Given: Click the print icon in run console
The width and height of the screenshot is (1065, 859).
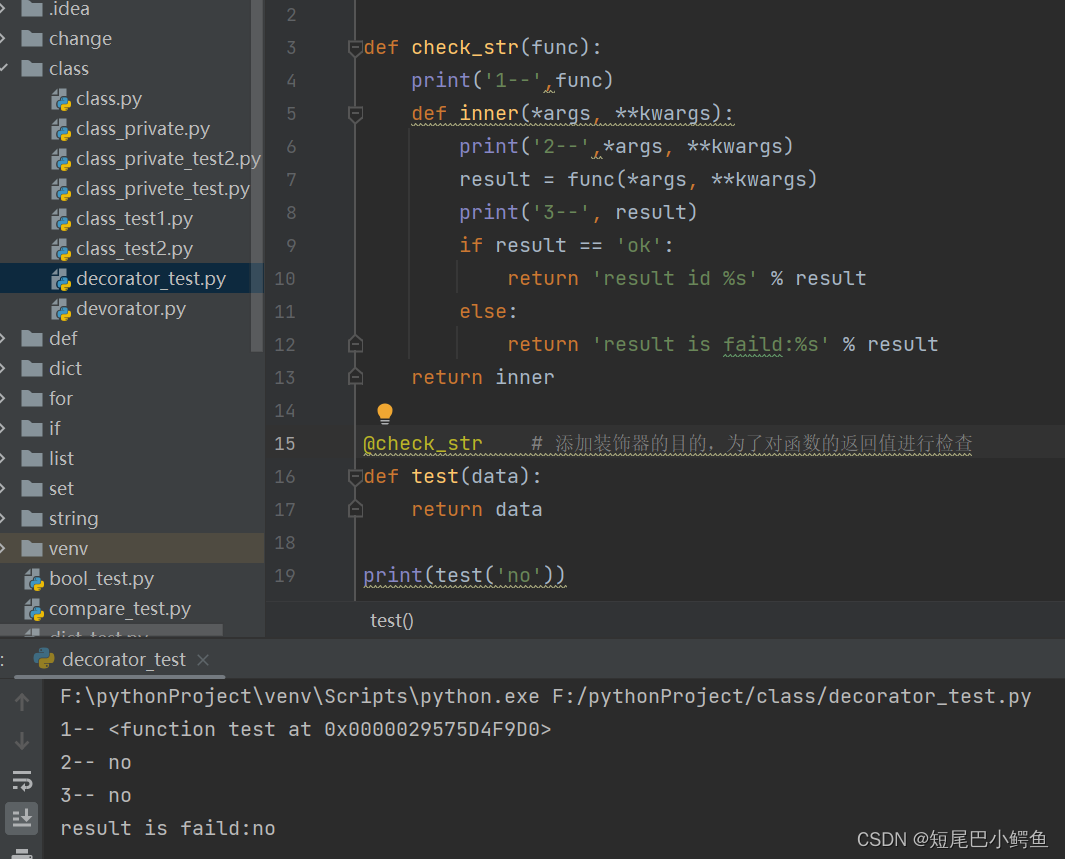Looking at the screenshot, I should coord(22,854).
